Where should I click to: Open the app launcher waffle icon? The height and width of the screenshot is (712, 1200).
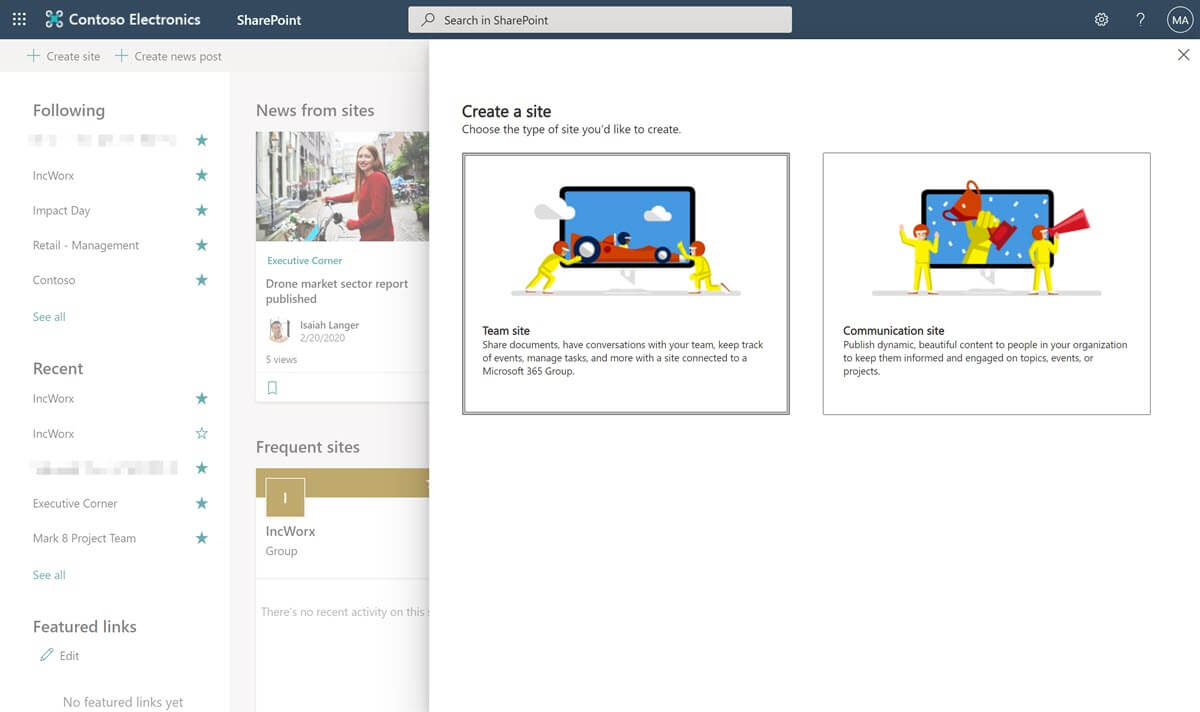click(19, 19)
